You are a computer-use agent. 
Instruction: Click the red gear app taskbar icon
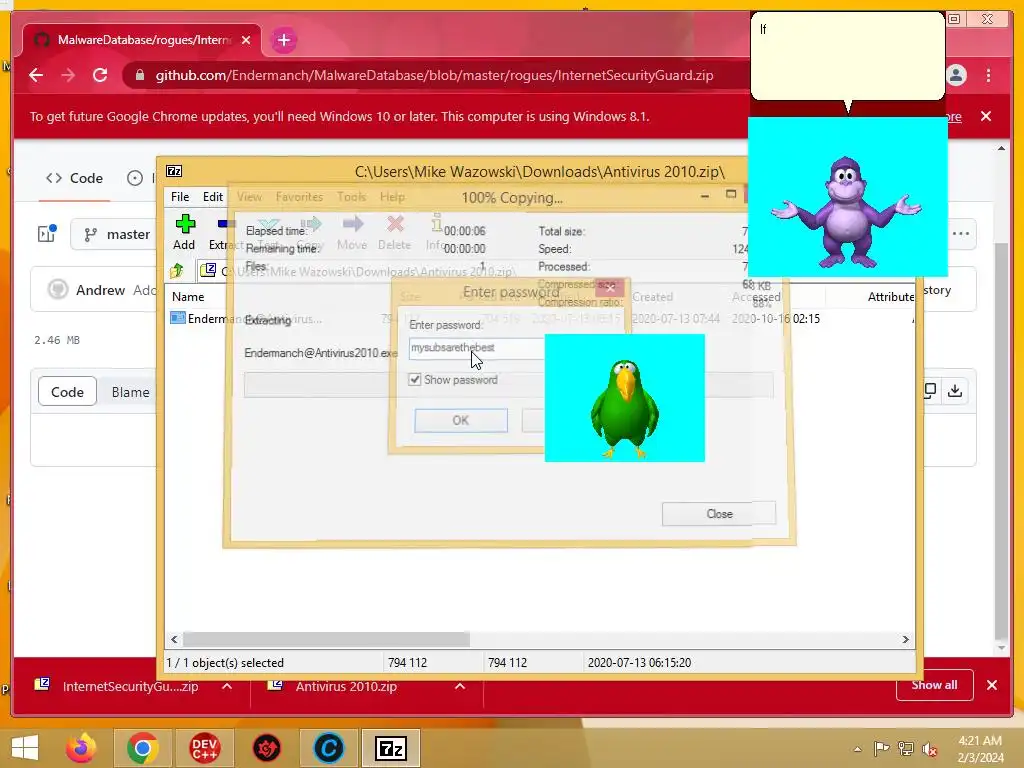tap(266, 748)
